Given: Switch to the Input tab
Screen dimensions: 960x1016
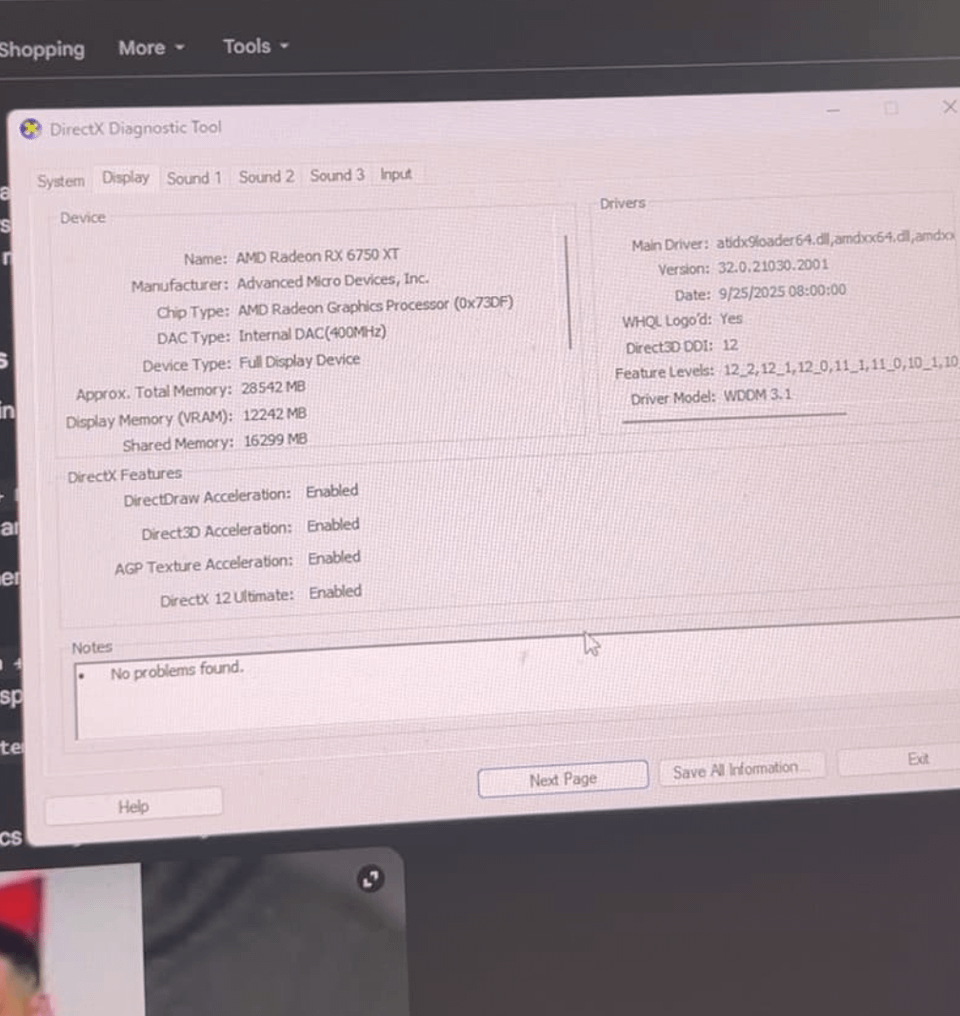Looking at the screenshot, I should point(396,174).
